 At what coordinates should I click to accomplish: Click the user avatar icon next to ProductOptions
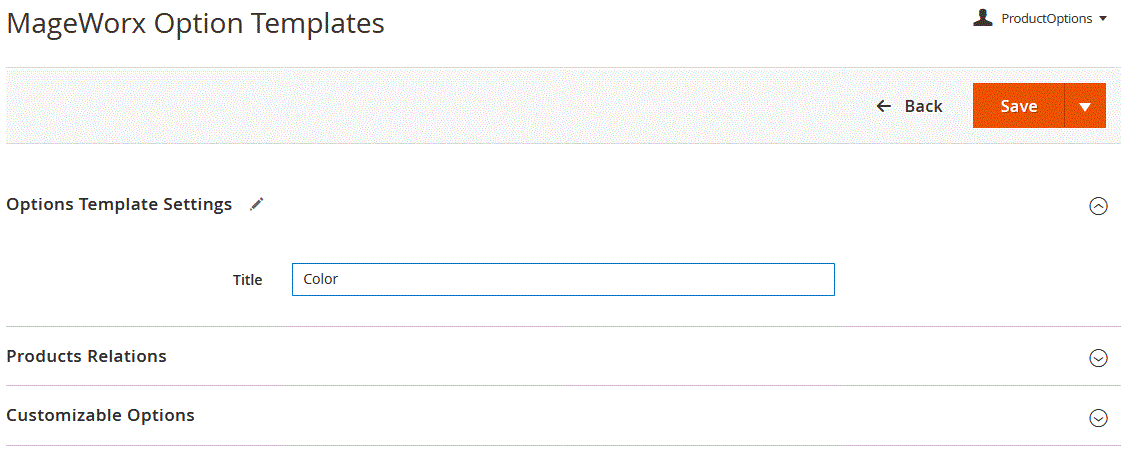tap(983, 18)
